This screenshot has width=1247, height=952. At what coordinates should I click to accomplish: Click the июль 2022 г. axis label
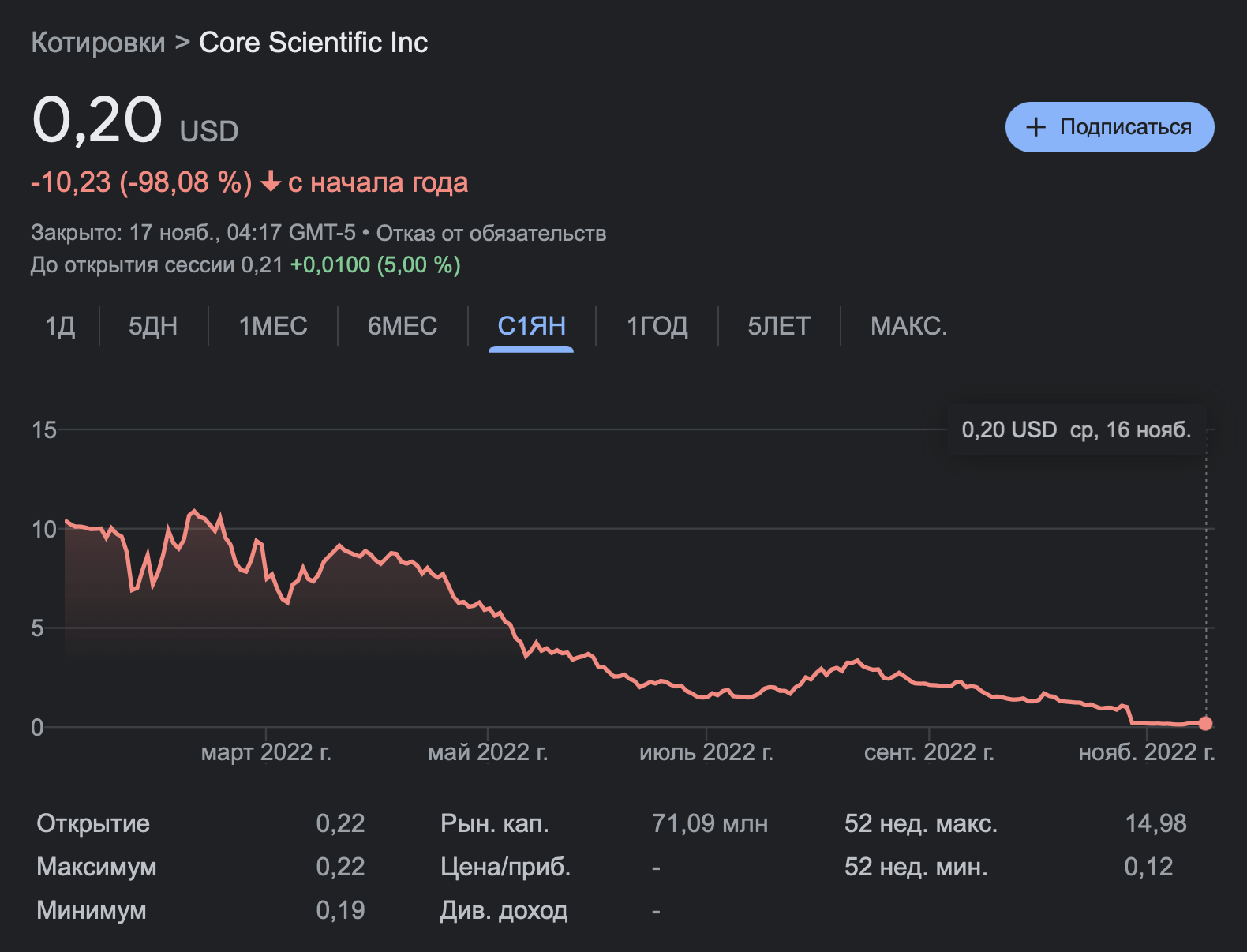tap(706, 752)
